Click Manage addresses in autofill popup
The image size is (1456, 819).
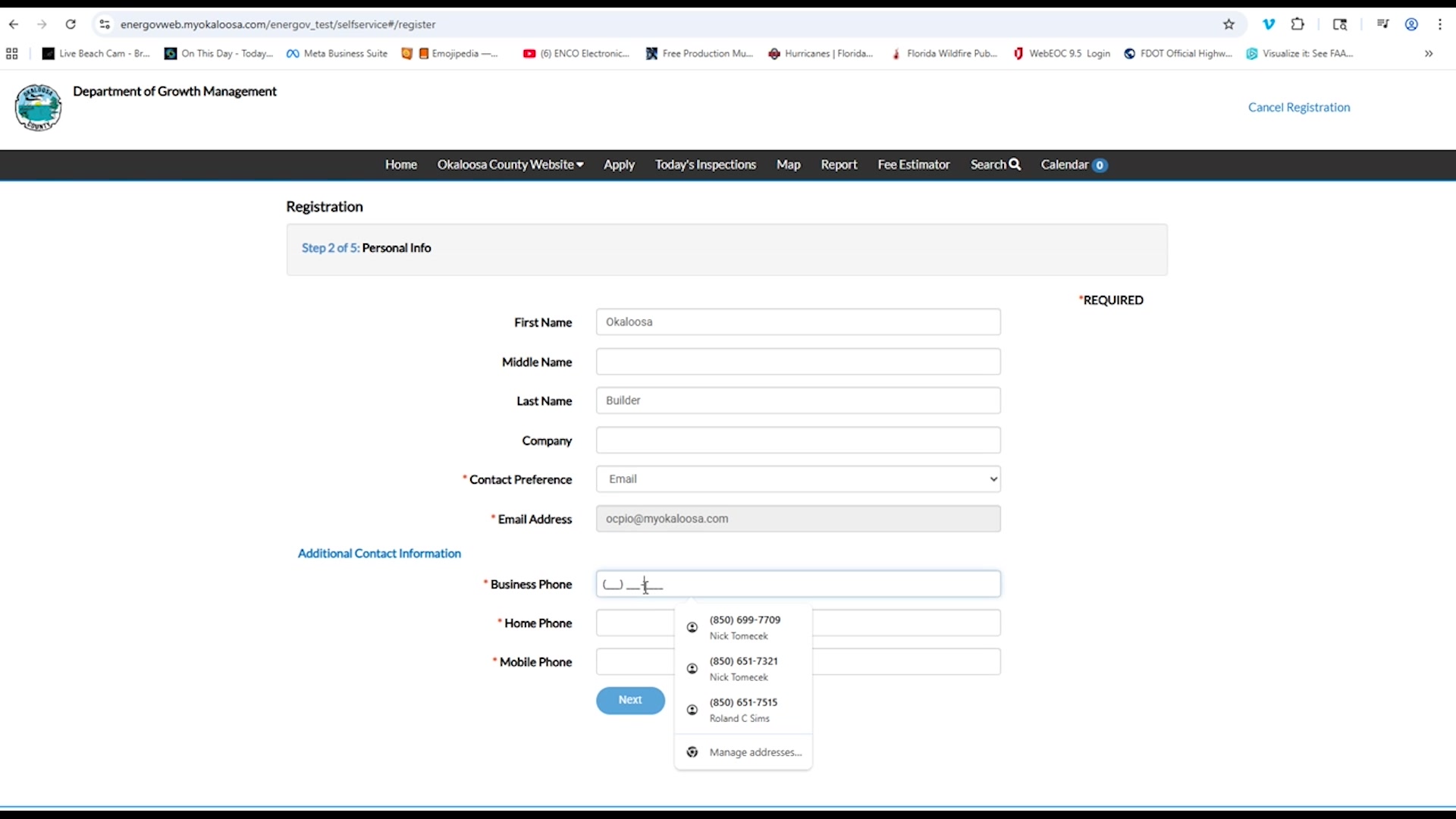(x=743, y=752)
